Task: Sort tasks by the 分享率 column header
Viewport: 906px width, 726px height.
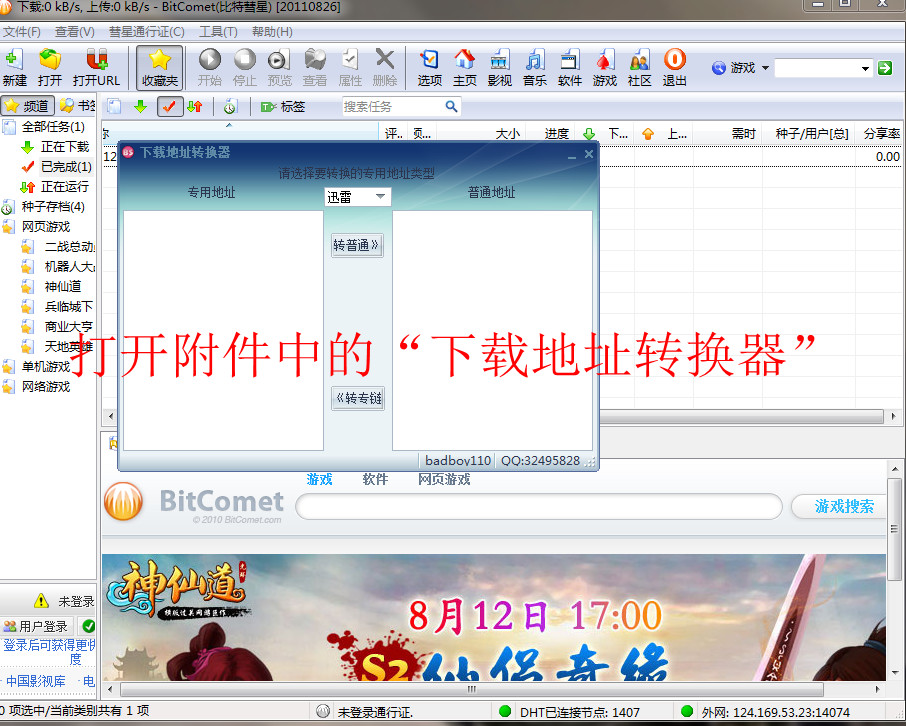Action: (881, 134)
